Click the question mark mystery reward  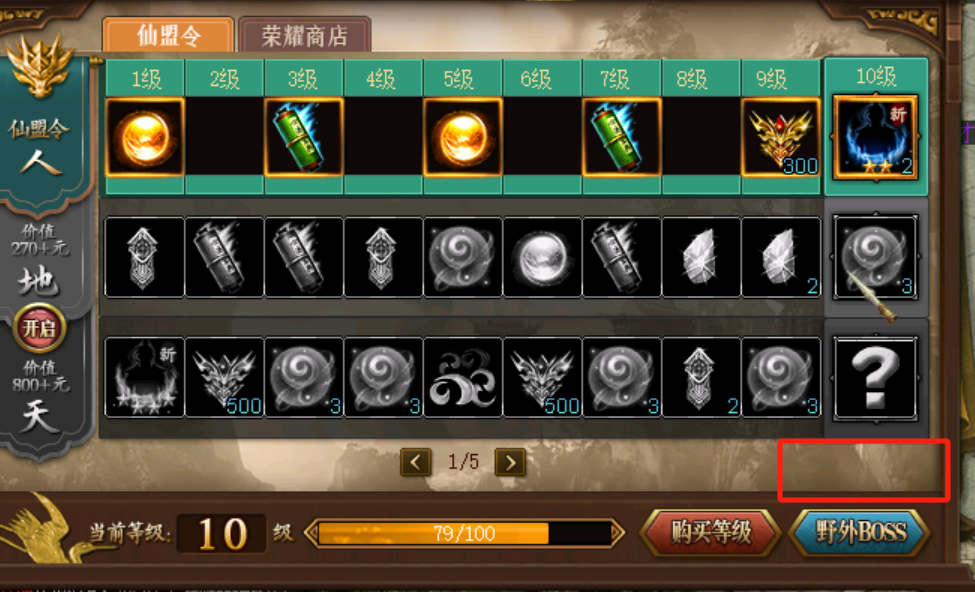[x=876, y=377]
